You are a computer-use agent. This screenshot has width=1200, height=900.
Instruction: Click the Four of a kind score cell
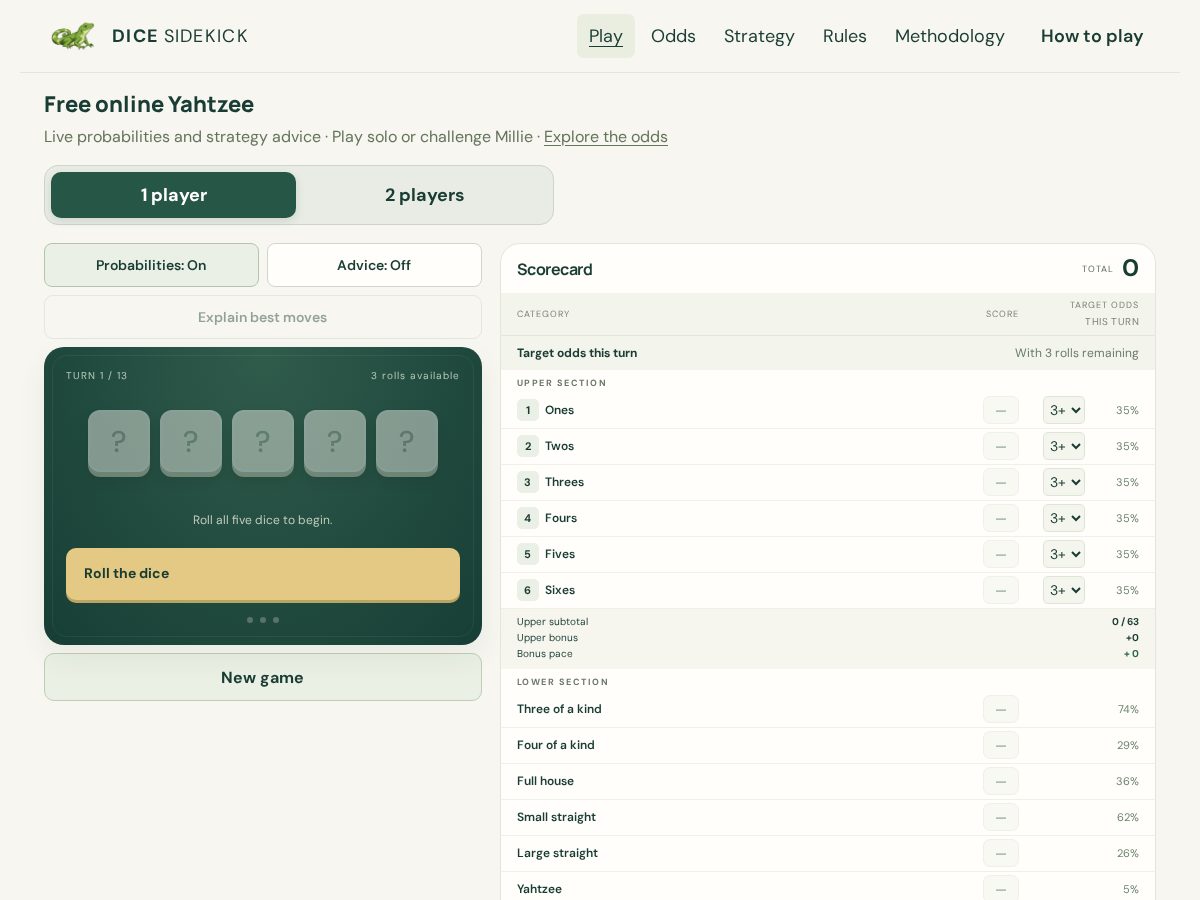point(1001,745)
